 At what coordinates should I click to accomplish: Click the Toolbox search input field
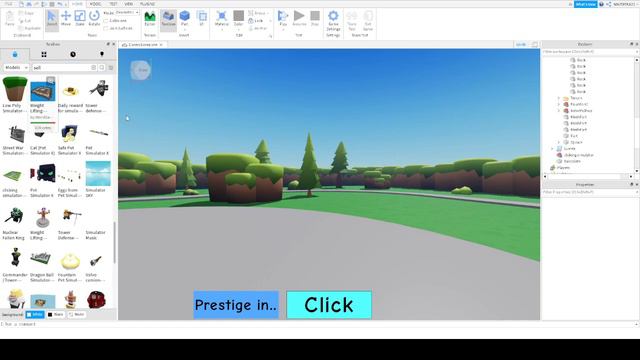[x=61, y=67]
